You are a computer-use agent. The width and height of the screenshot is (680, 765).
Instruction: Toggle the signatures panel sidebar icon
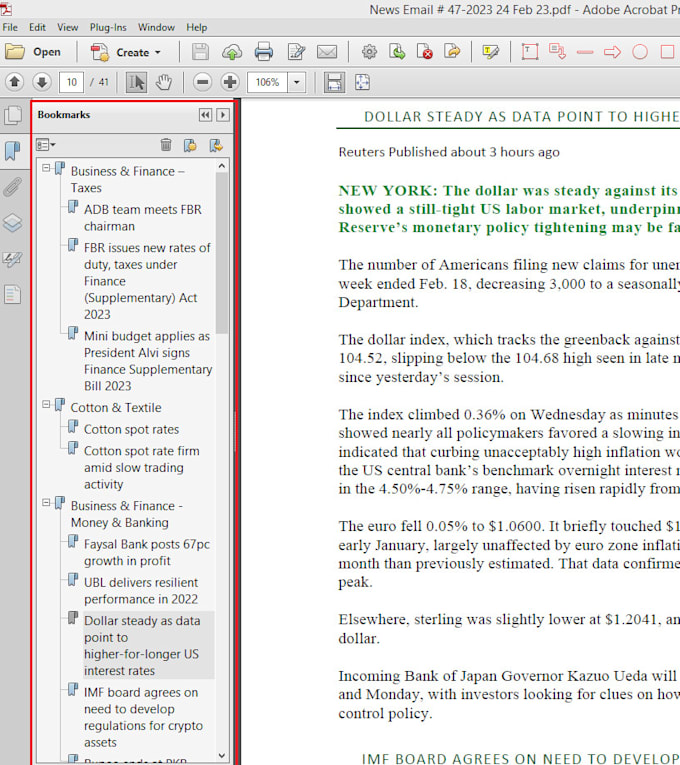[13, 259]
